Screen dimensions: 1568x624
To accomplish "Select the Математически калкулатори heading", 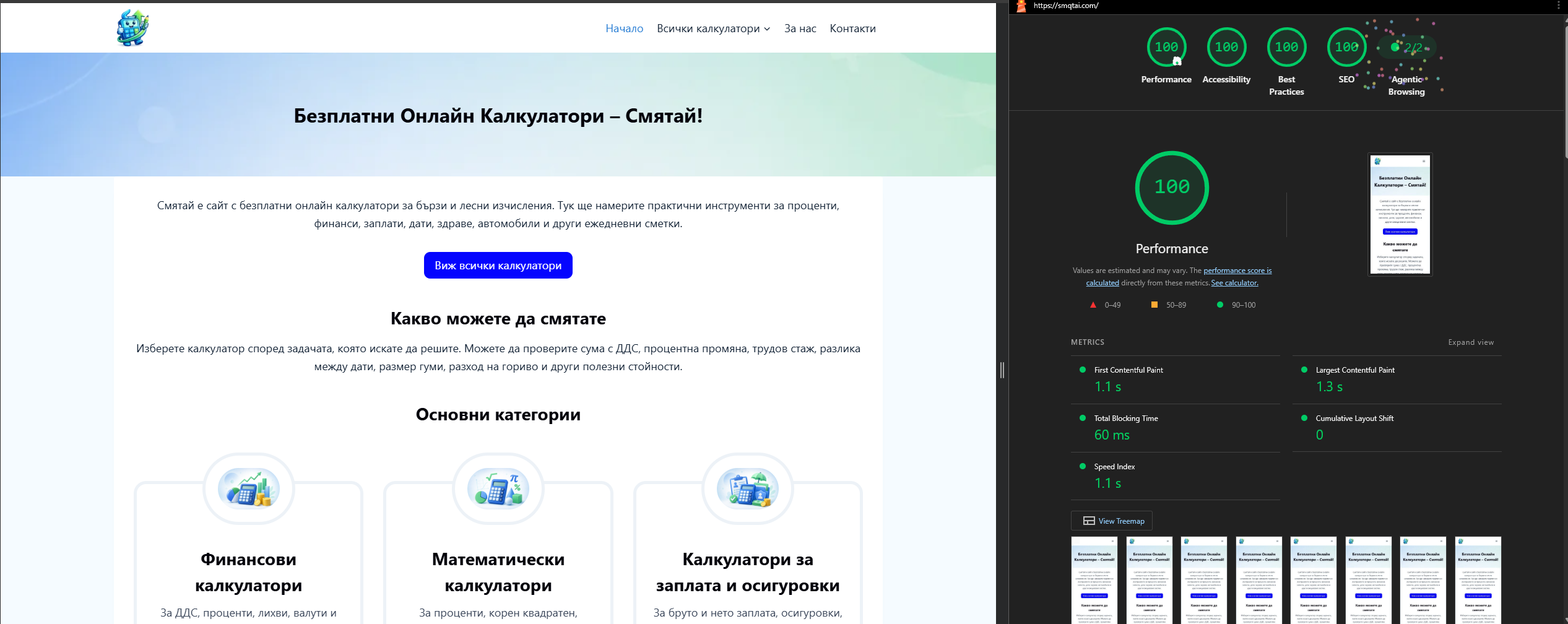I will pyautogui.click(x=498, y=572).
